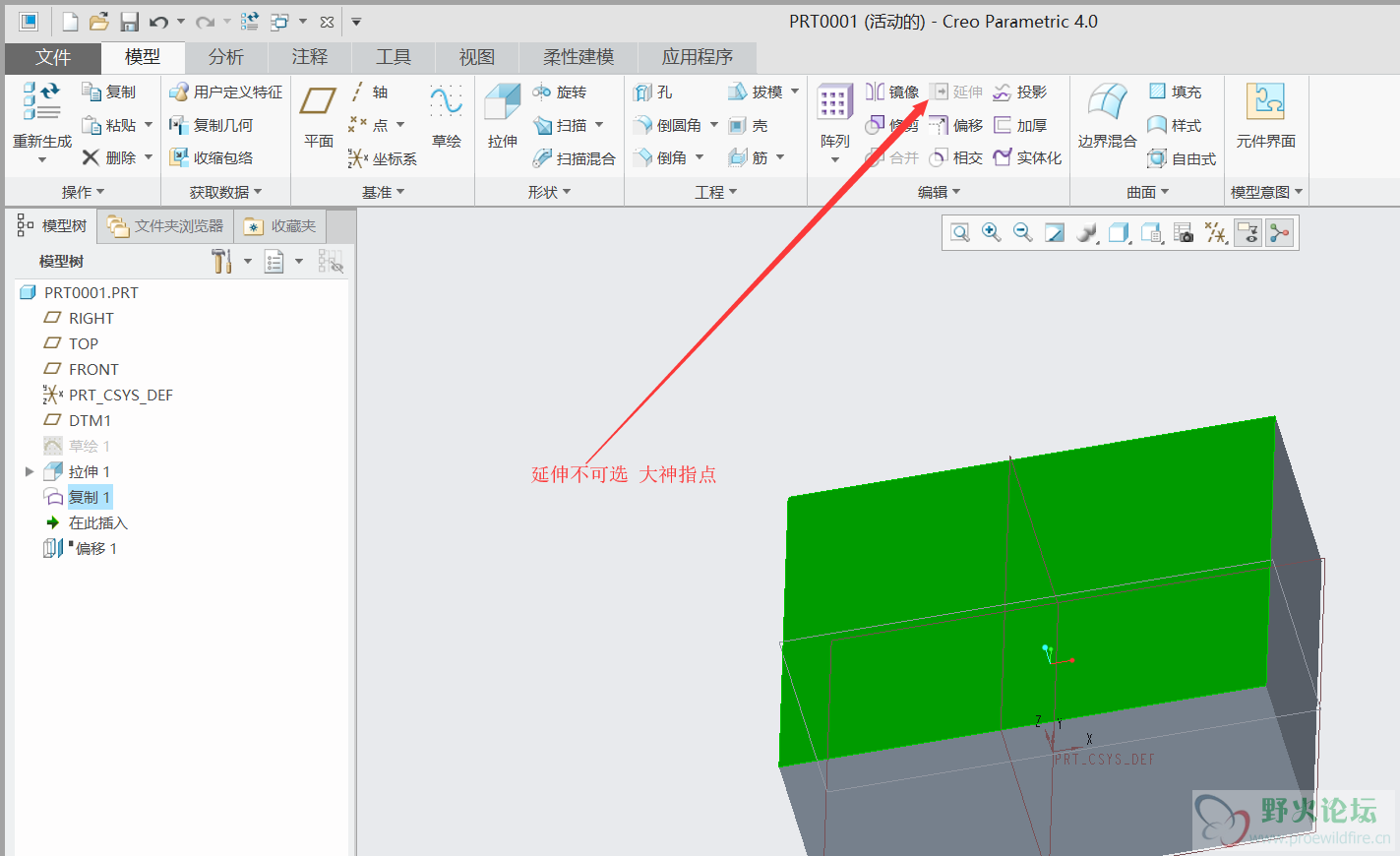Click the Repaint icon in graphics toolbar
This screenshot has width=1400, height=856.
(1055, 232)
